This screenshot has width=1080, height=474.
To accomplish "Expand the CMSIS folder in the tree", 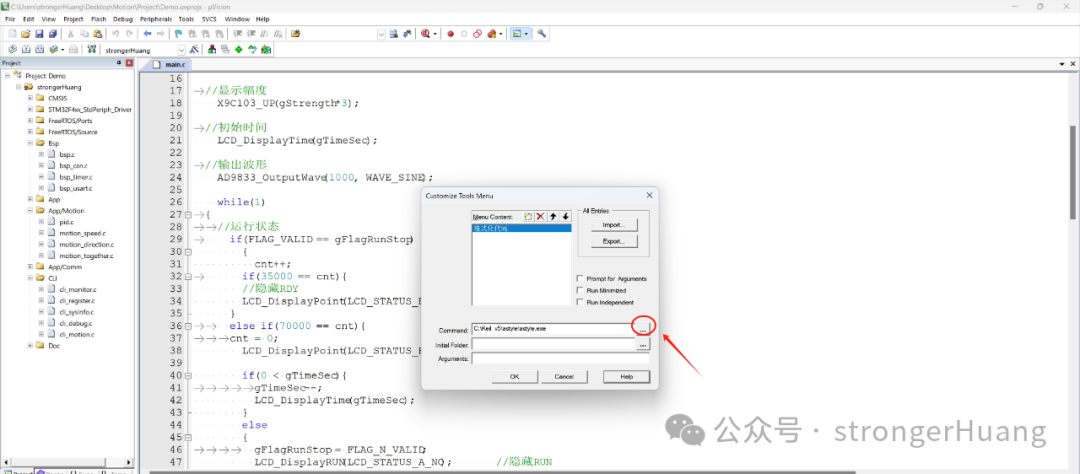I will (30, 98).
